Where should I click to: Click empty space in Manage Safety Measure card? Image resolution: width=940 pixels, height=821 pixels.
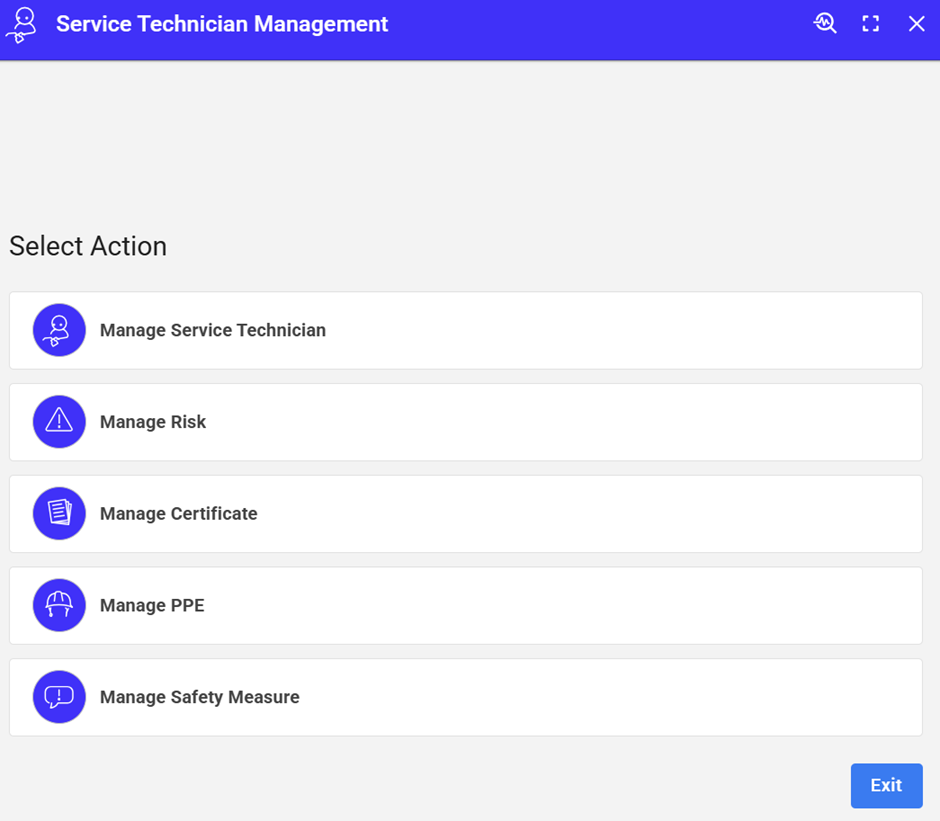(x=600, y=697)
